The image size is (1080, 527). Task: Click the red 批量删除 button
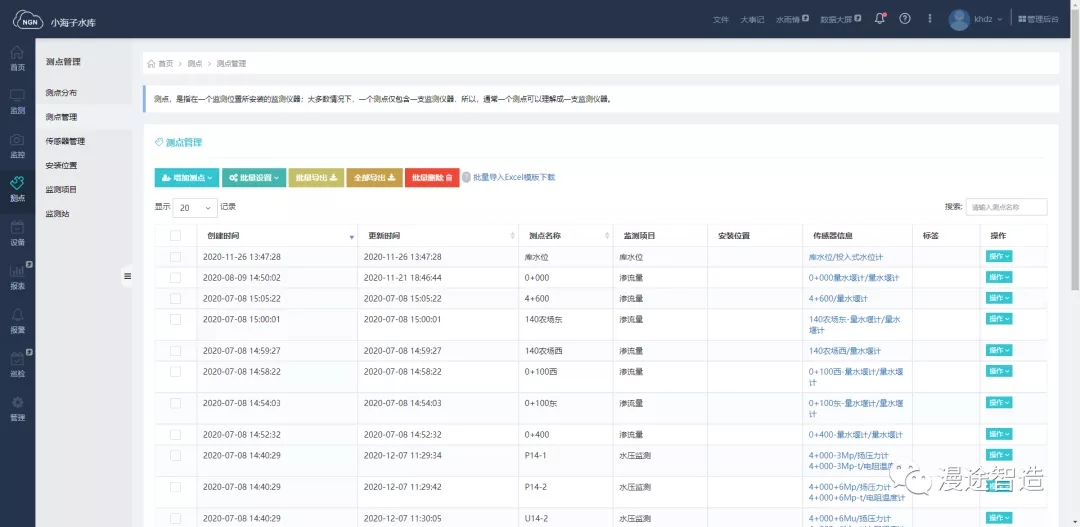click(432, 178)
